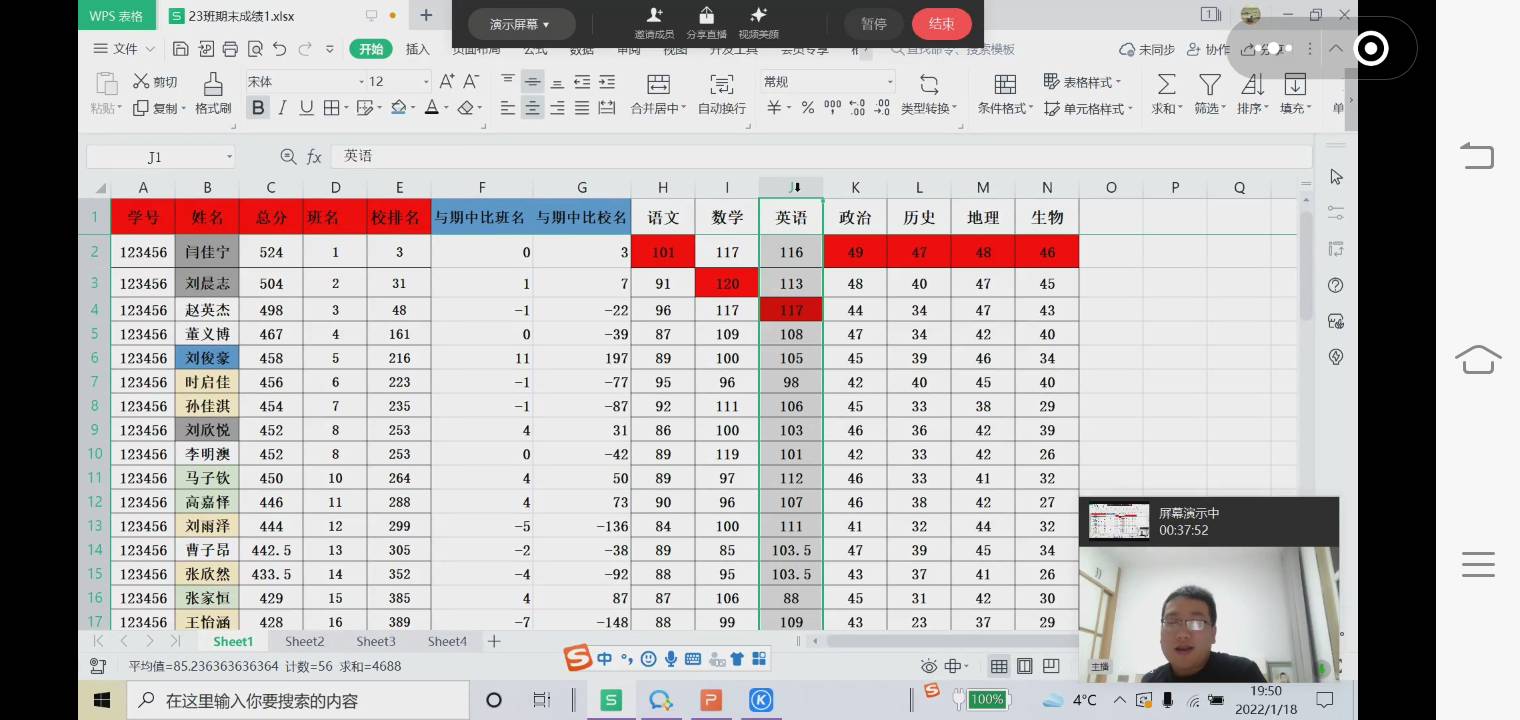
Task: Switch to the Sheet2 tab
Action: click(x=305, y=641)
